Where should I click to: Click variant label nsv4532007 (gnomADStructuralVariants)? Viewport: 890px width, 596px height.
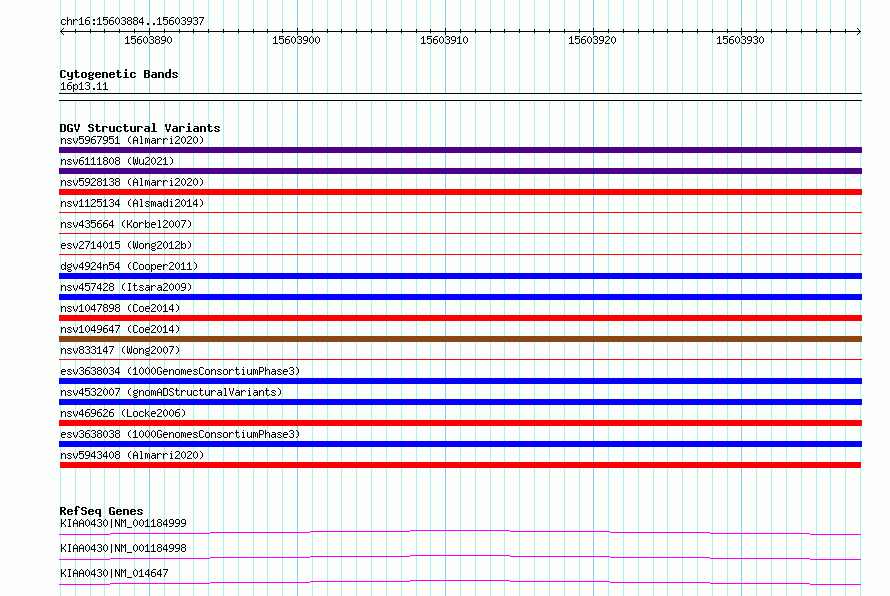pyautogui.click(x=171, y=392)
